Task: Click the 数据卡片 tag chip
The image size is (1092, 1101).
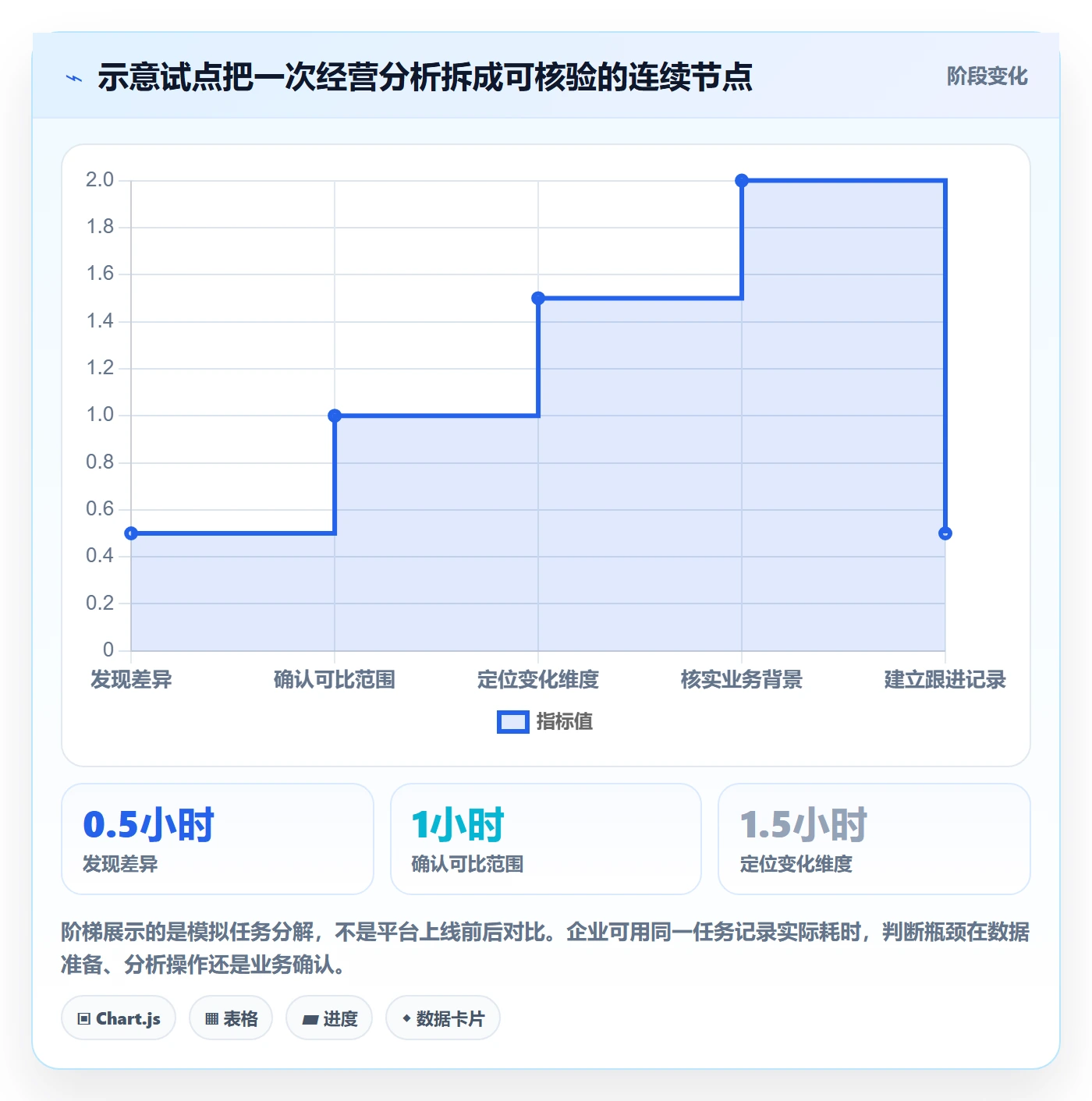Action: coord(443,1018)
